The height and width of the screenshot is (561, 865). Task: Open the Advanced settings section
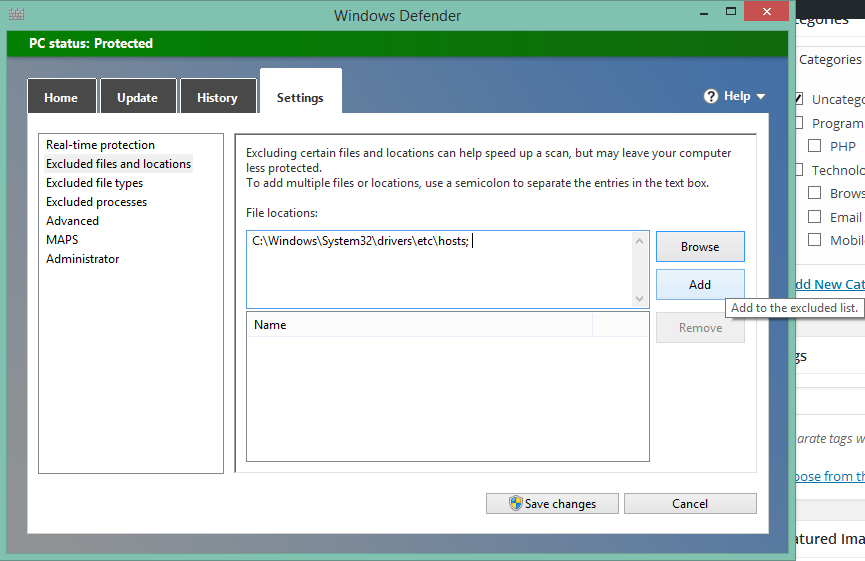[x=72, y=221]
